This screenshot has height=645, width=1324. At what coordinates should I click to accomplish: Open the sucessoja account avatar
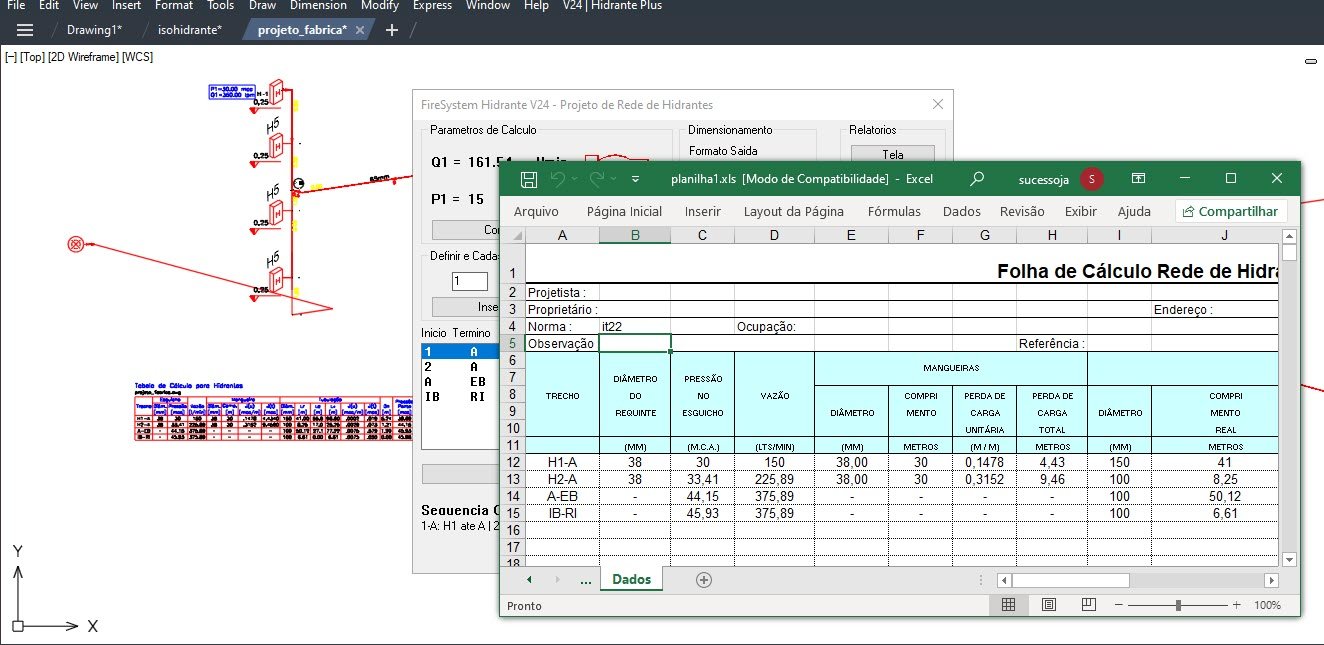click(x=1092, y=179)
